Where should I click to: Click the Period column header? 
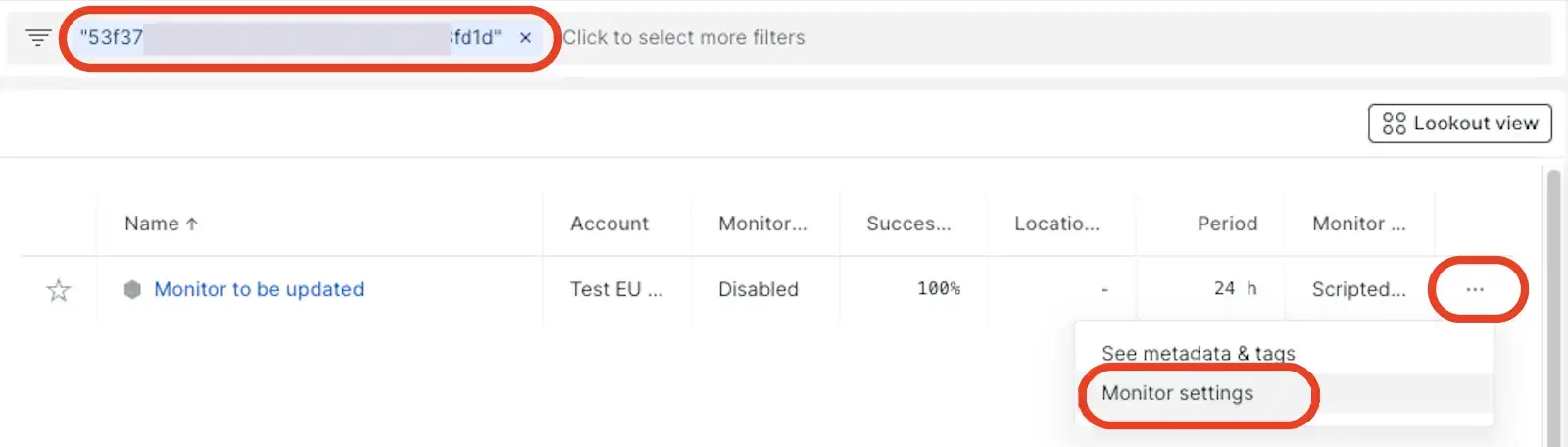point(1227,223)
